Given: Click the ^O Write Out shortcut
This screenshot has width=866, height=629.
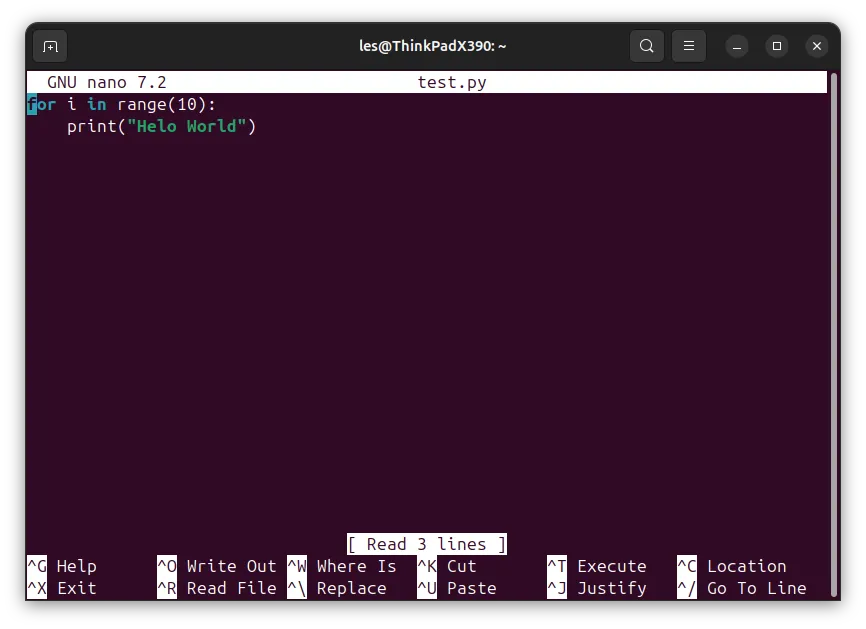Looking at the screenshot, I should (216, 566).
